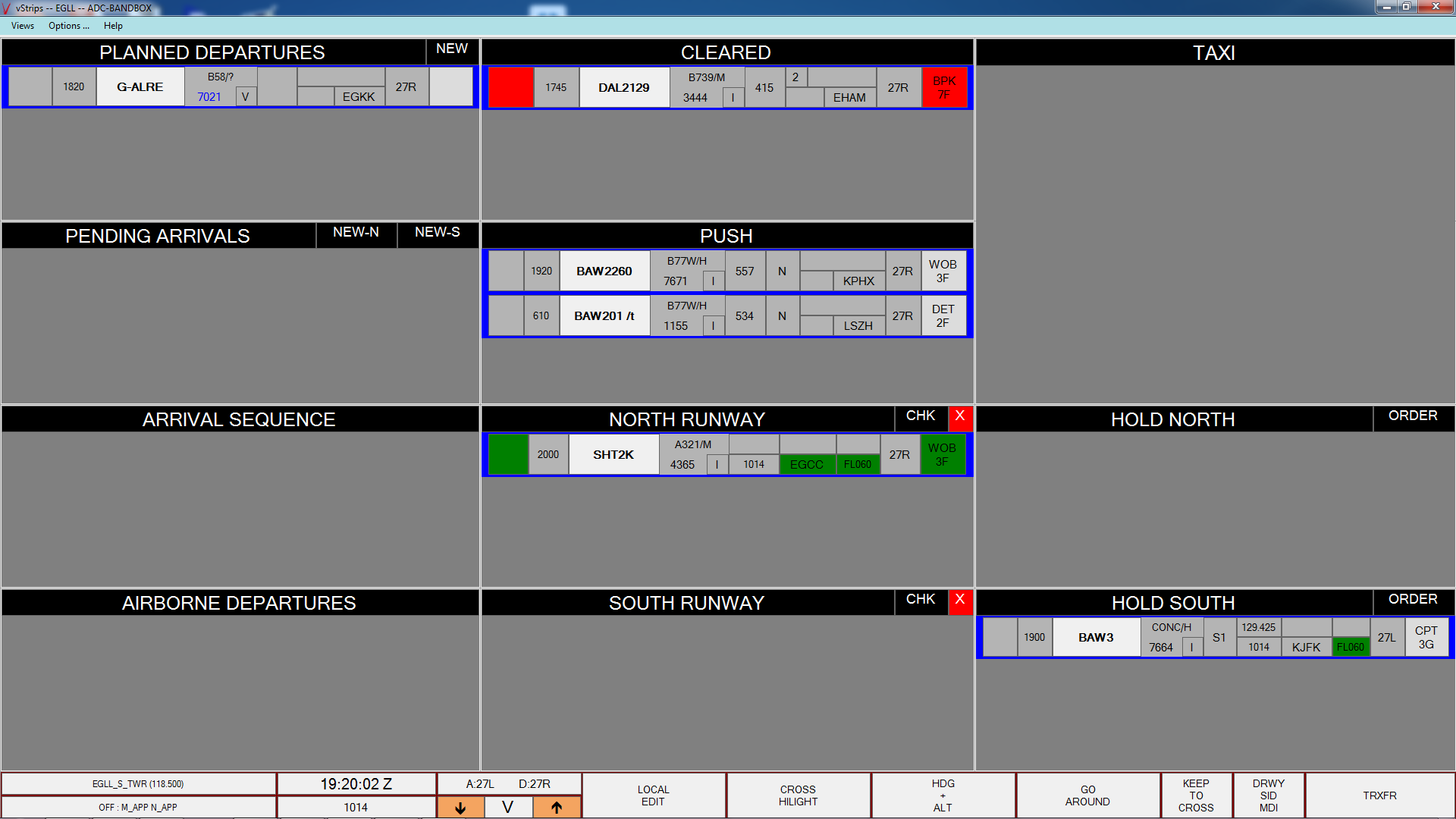Open the ORDER selector in HOLD NORTH header
Image resolution: width=1456 pixels, height=819 pixels.
tap(1414, 416)
